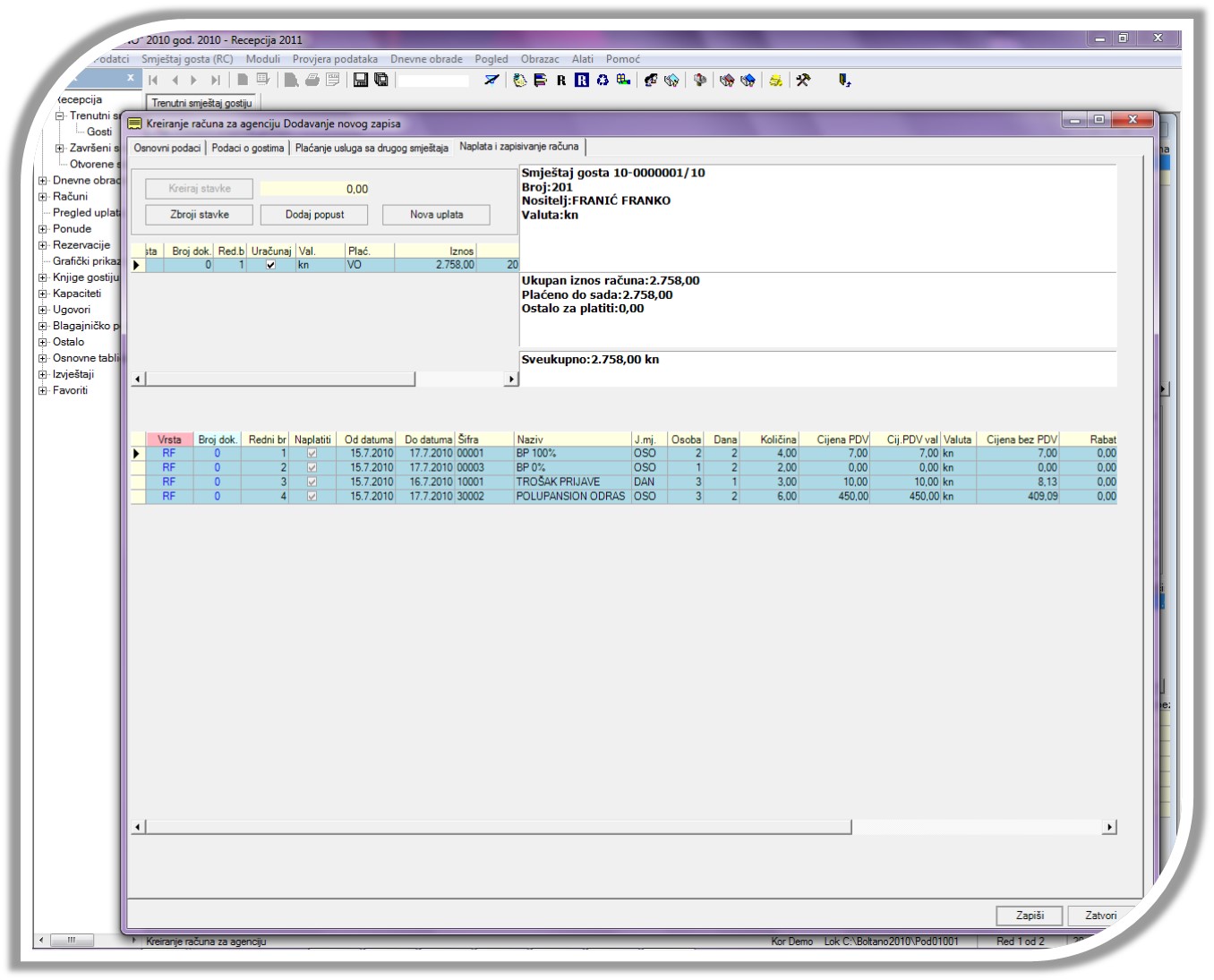The image size is (1214, 980).
Task: Open the Dnevne obrade menu
Action: pyautogui.click(x=426, y=59)
